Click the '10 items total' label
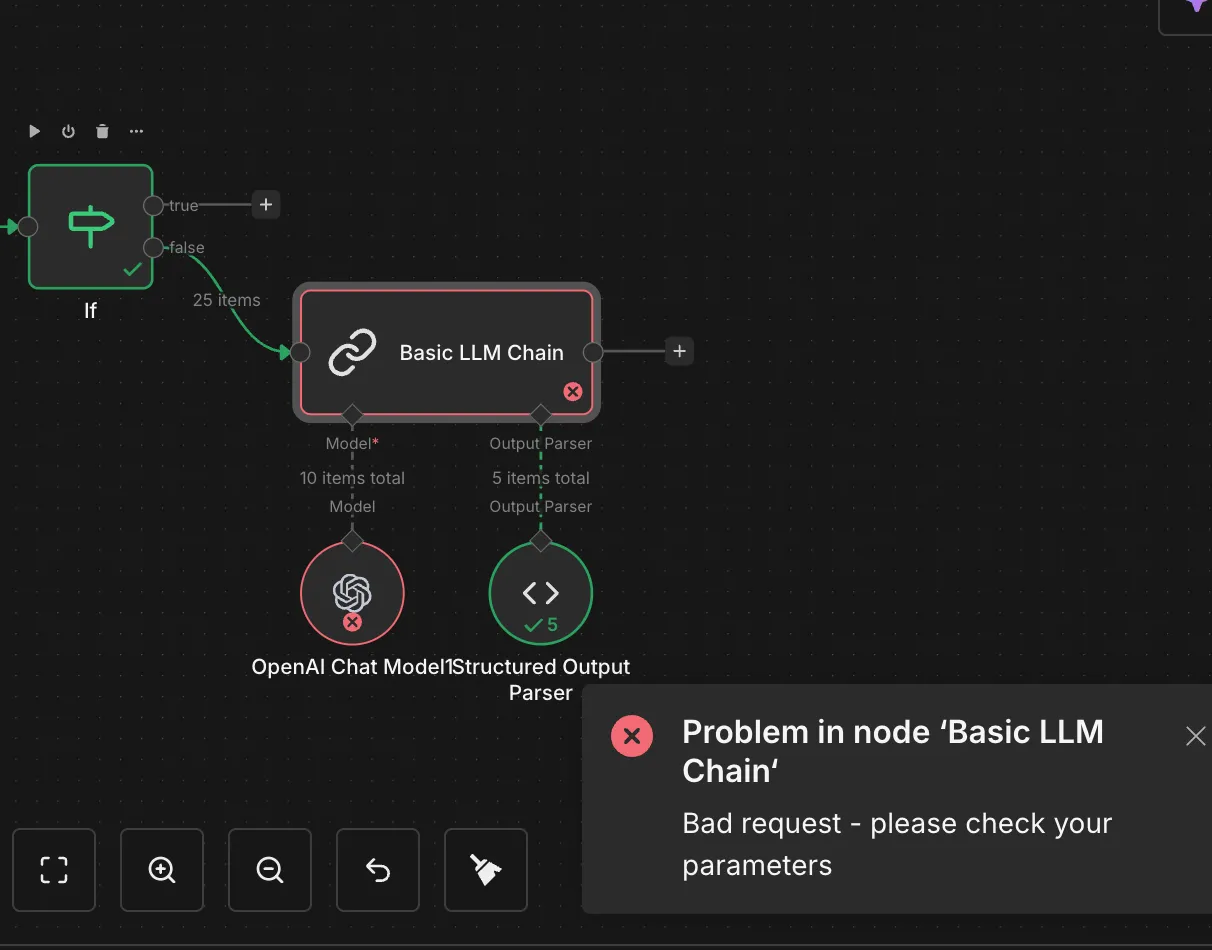This screenshot has width=1212, height=950. pos(352,478)
